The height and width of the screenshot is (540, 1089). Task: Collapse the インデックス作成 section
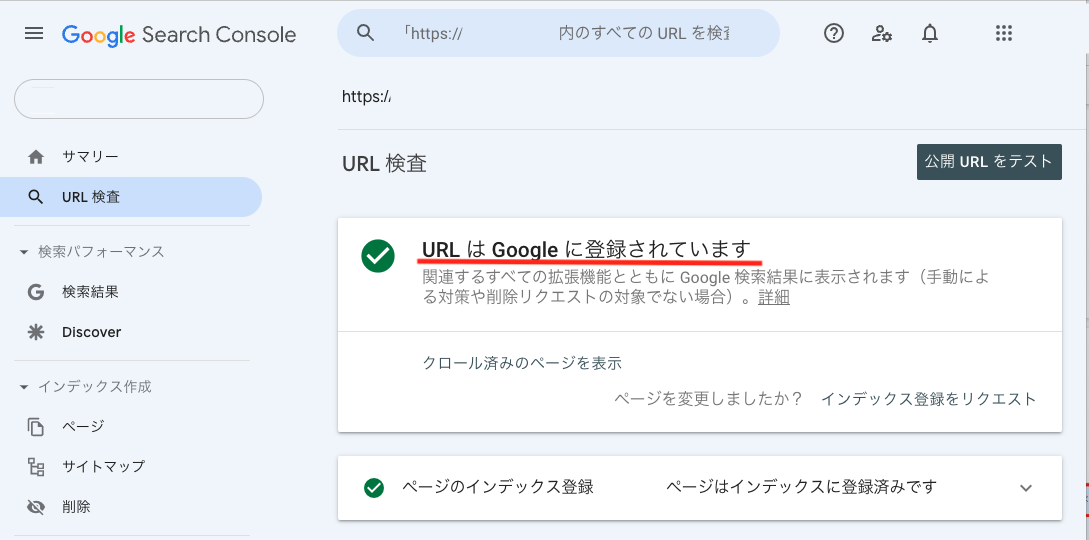[x=24, y=387]
